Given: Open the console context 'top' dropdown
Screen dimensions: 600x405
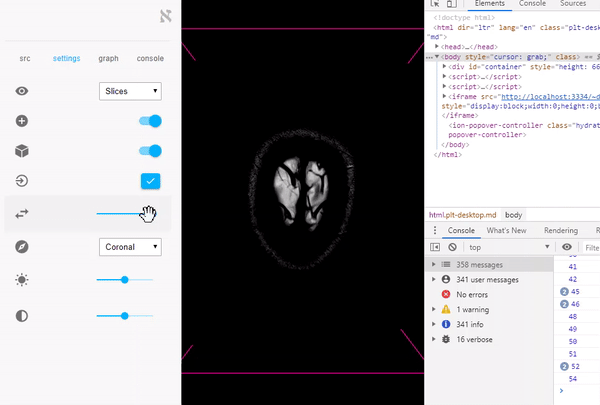Looking at the screenshot, I should pyautogui.click(x=509, y=247).
